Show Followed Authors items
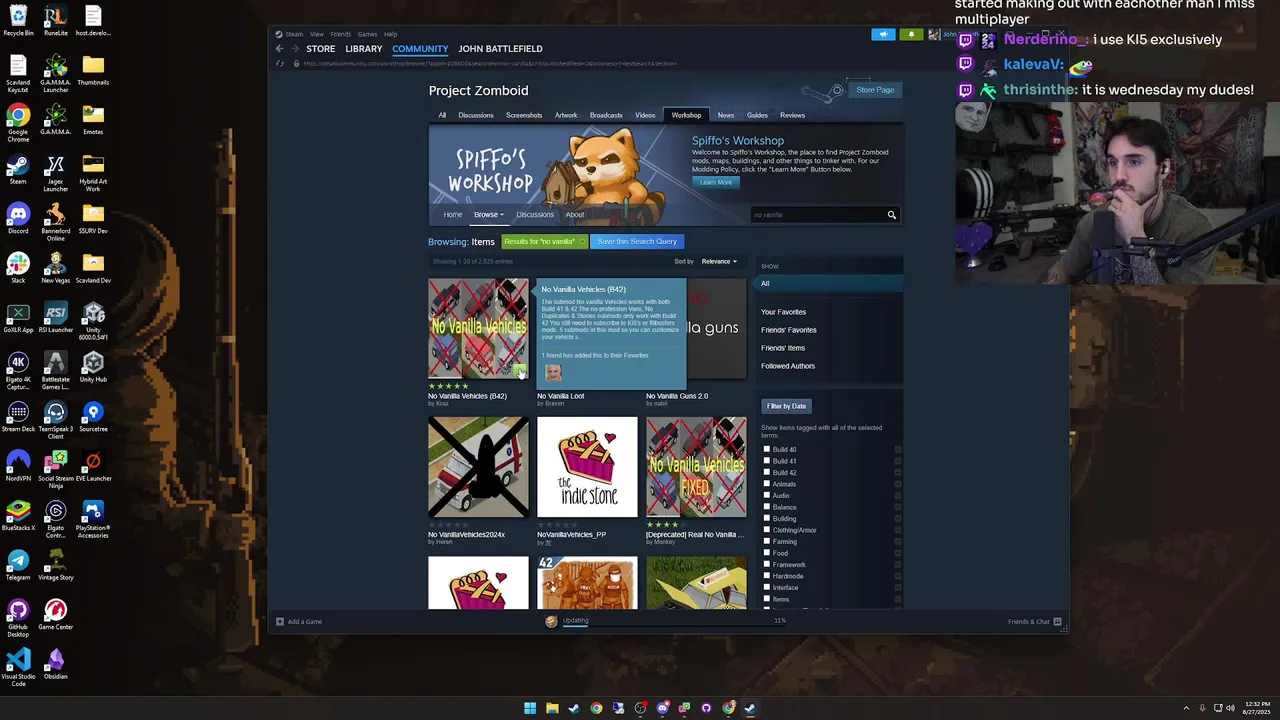The image size is (1280, 720). [788, 366]
